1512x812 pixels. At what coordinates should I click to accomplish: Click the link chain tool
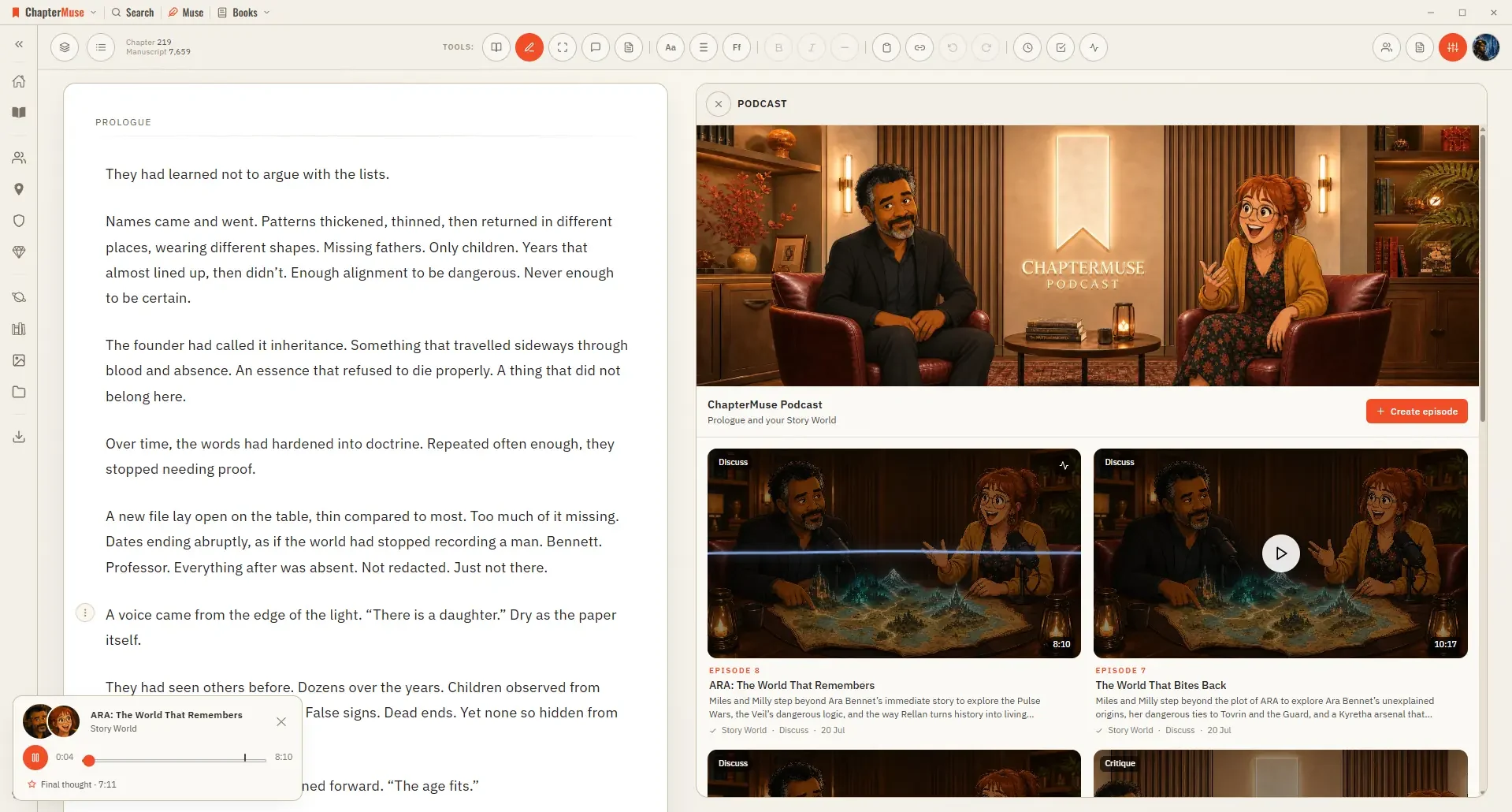point(919,47)
